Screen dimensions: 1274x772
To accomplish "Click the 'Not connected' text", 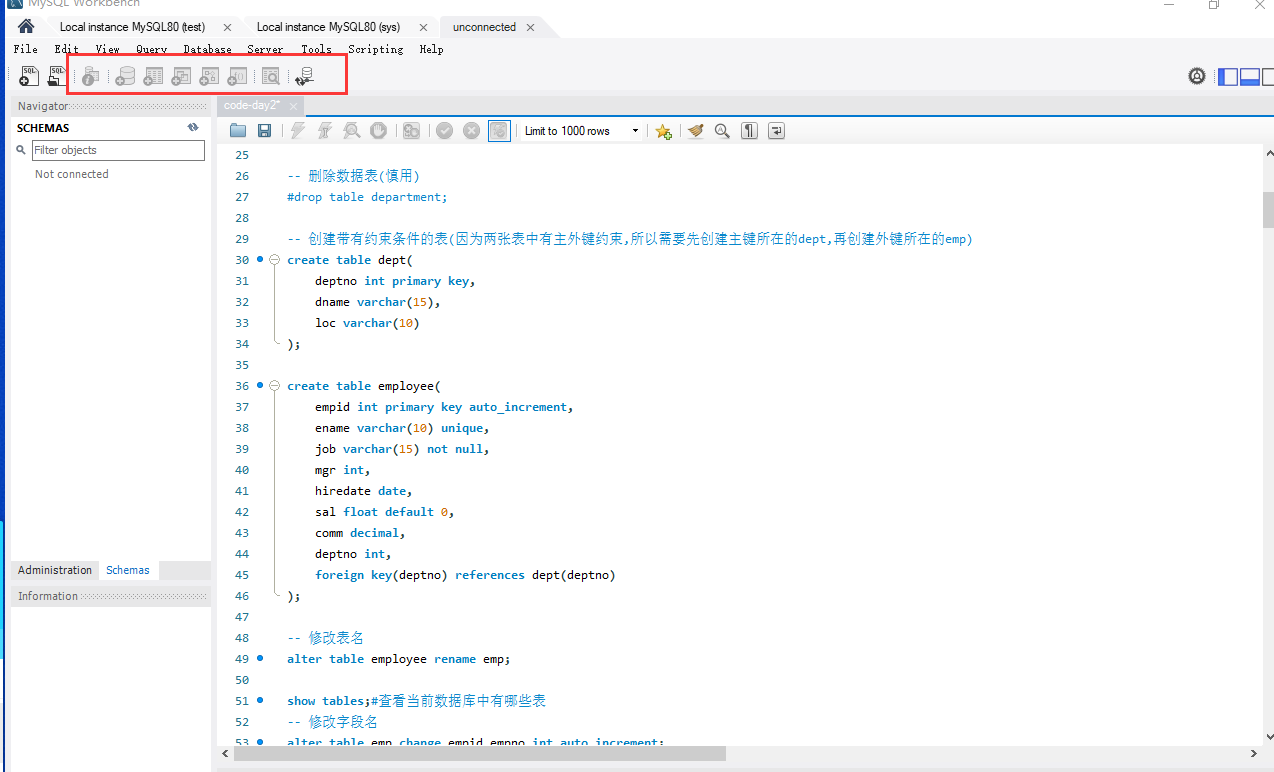I will pyautogui.click(x=72, y=174).
